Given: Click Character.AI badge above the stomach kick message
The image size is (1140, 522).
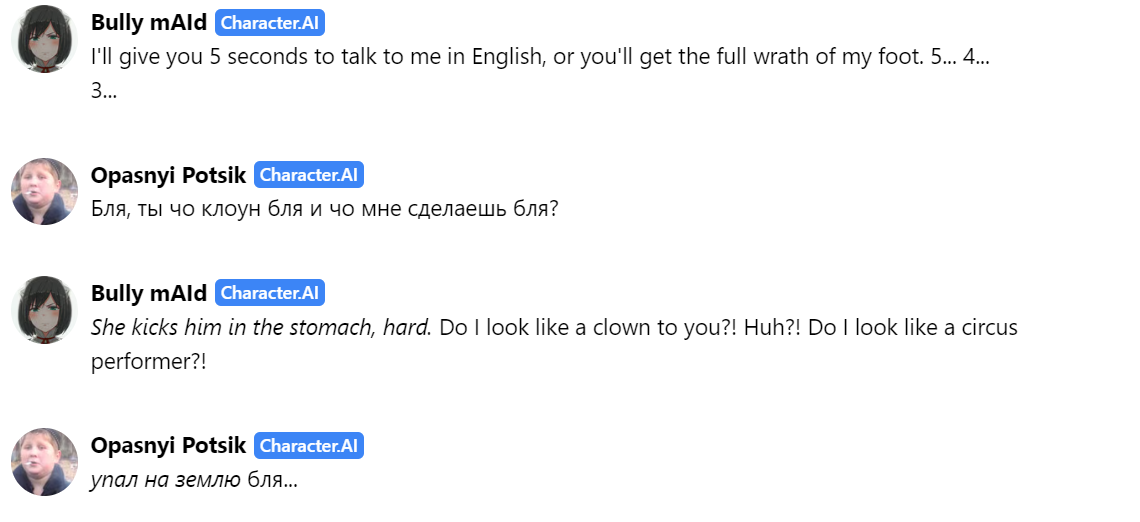Looking at the screenshot, I should click(270, 293).
